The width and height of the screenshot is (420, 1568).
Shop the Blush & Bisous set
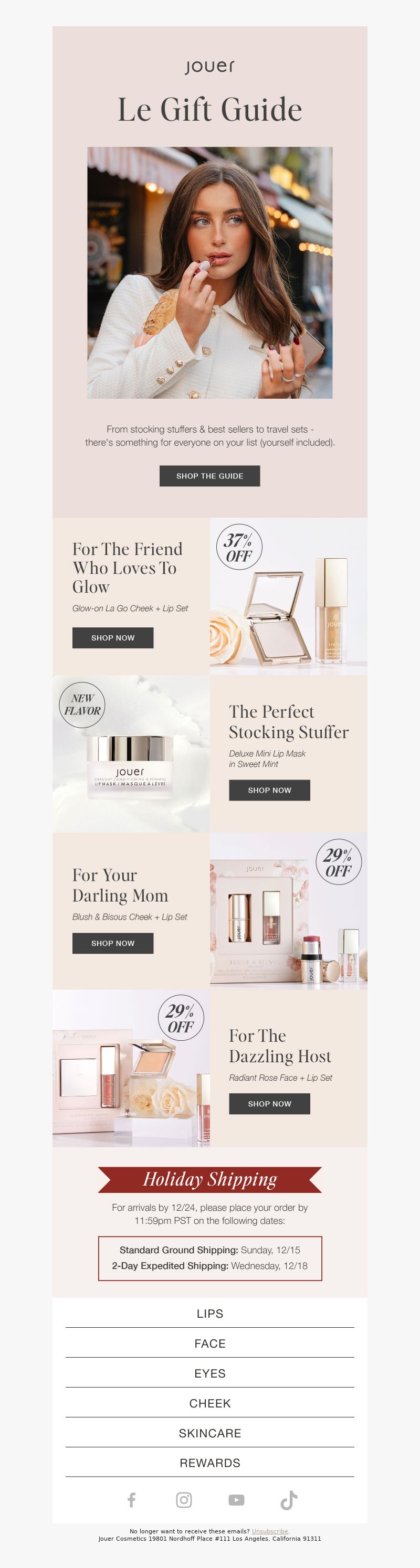tap(113, 943)
